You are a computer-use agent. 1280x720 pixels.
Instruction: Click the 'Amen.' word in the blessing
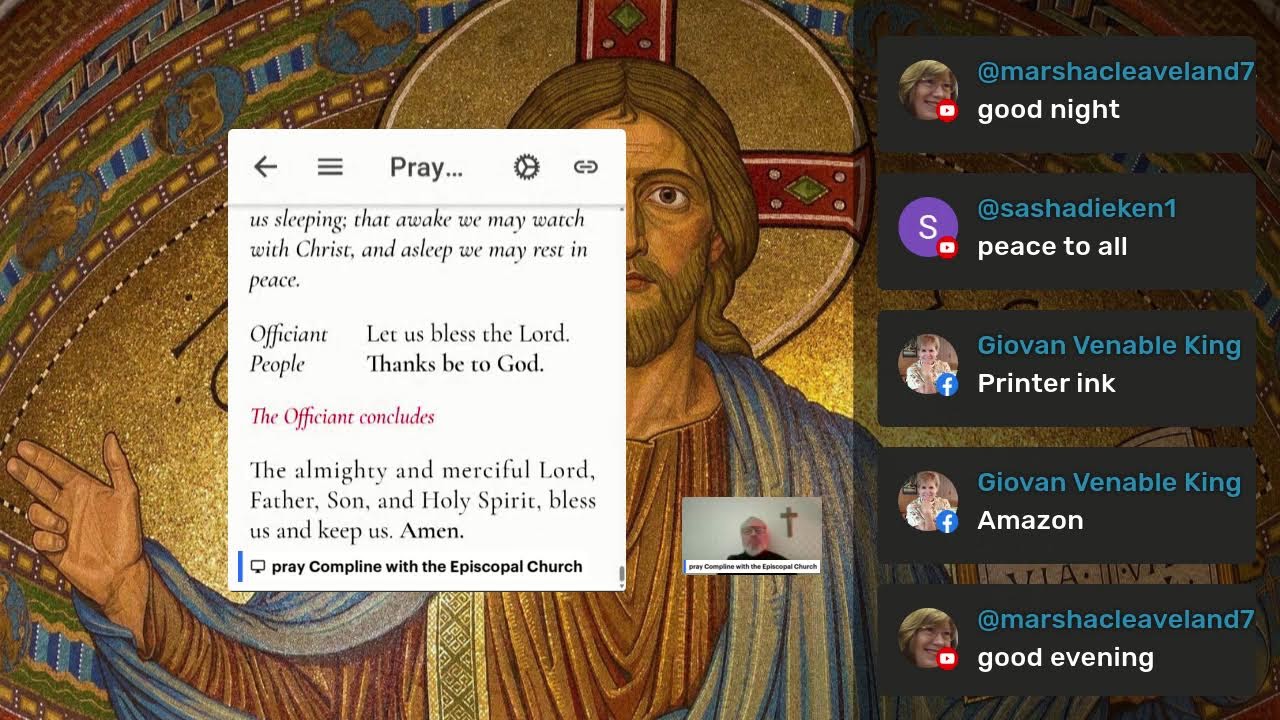click(x=432, y=530)
